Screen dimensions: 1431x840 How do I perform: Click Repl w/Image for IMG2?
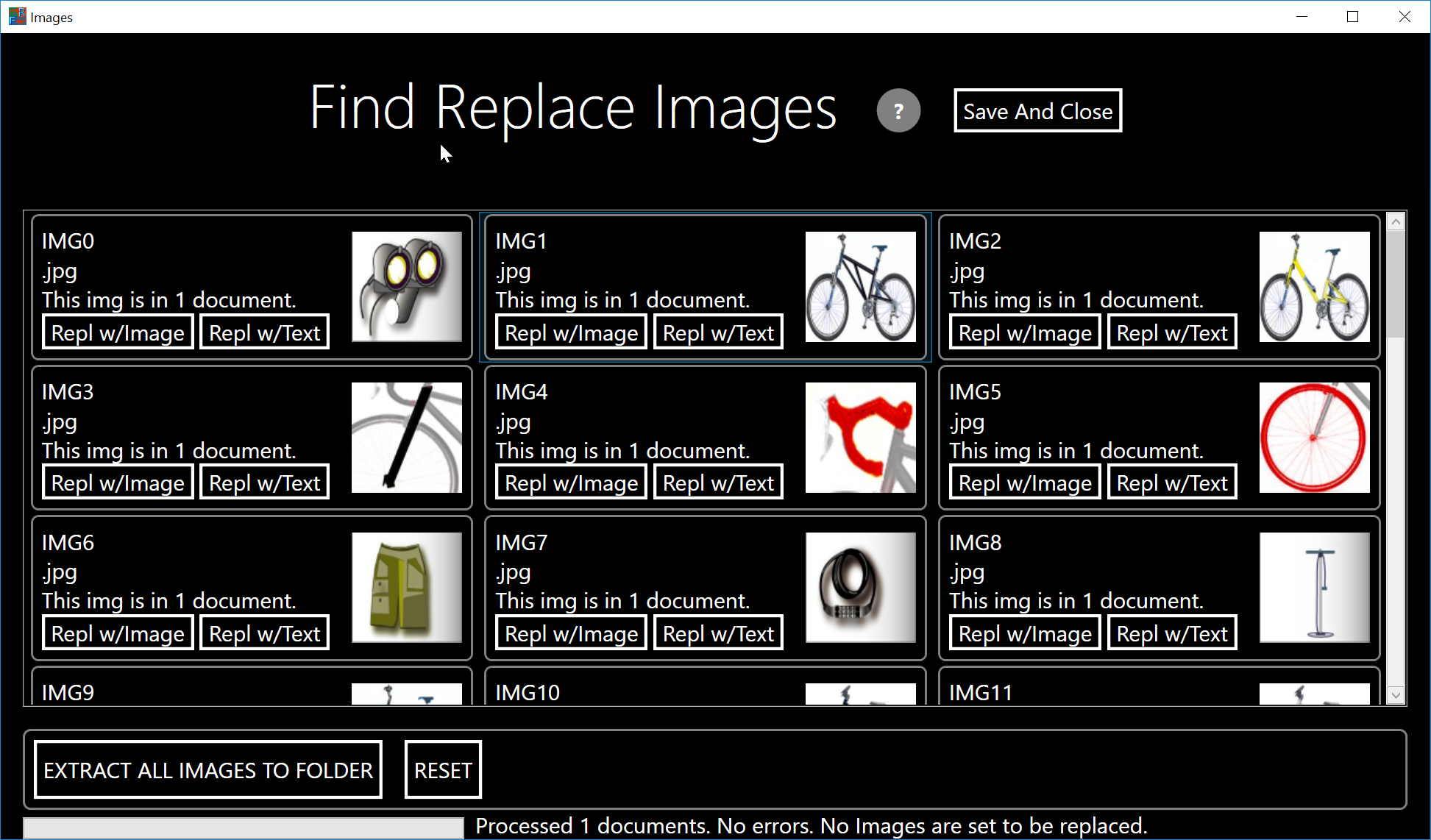pyautogui.click(x=1025, y=332)
